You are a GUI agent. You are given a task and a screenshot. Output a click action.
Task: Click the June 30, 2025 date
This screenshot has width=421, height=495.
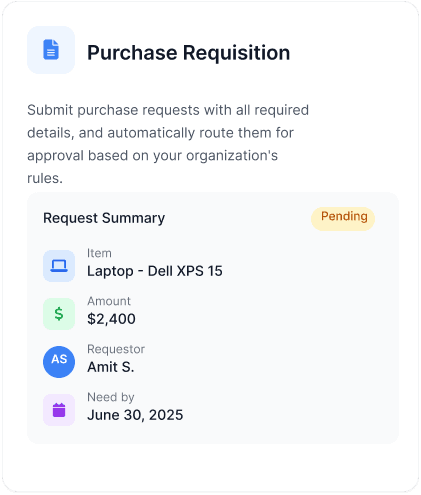(x=135, y=415)
